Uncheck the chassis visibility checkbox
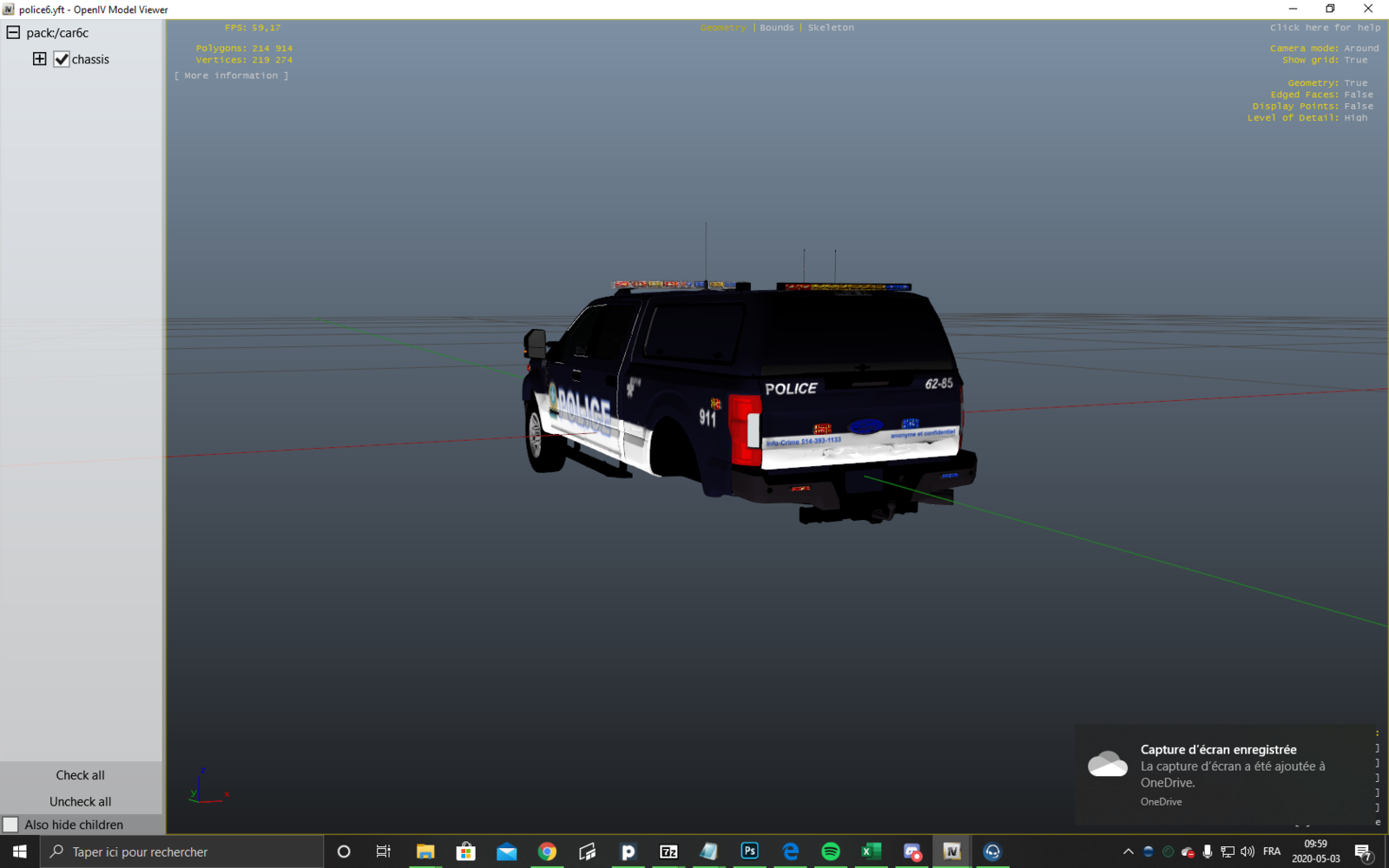This screenshot has width=1389, height=868. pos(62,59)
